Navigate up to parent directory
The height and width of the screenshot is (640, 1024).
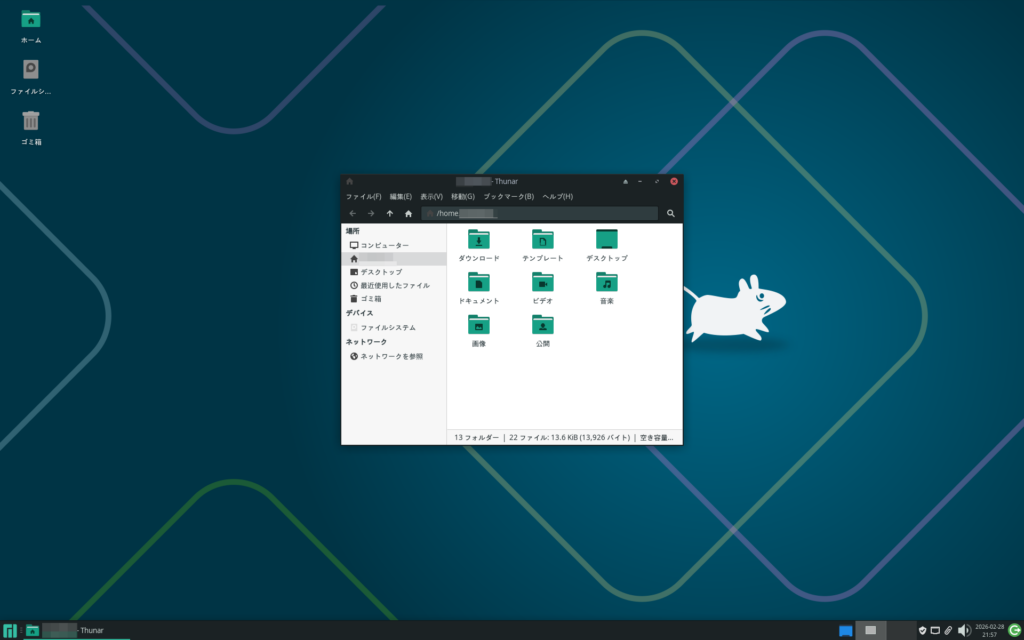[x=390, y=213]
